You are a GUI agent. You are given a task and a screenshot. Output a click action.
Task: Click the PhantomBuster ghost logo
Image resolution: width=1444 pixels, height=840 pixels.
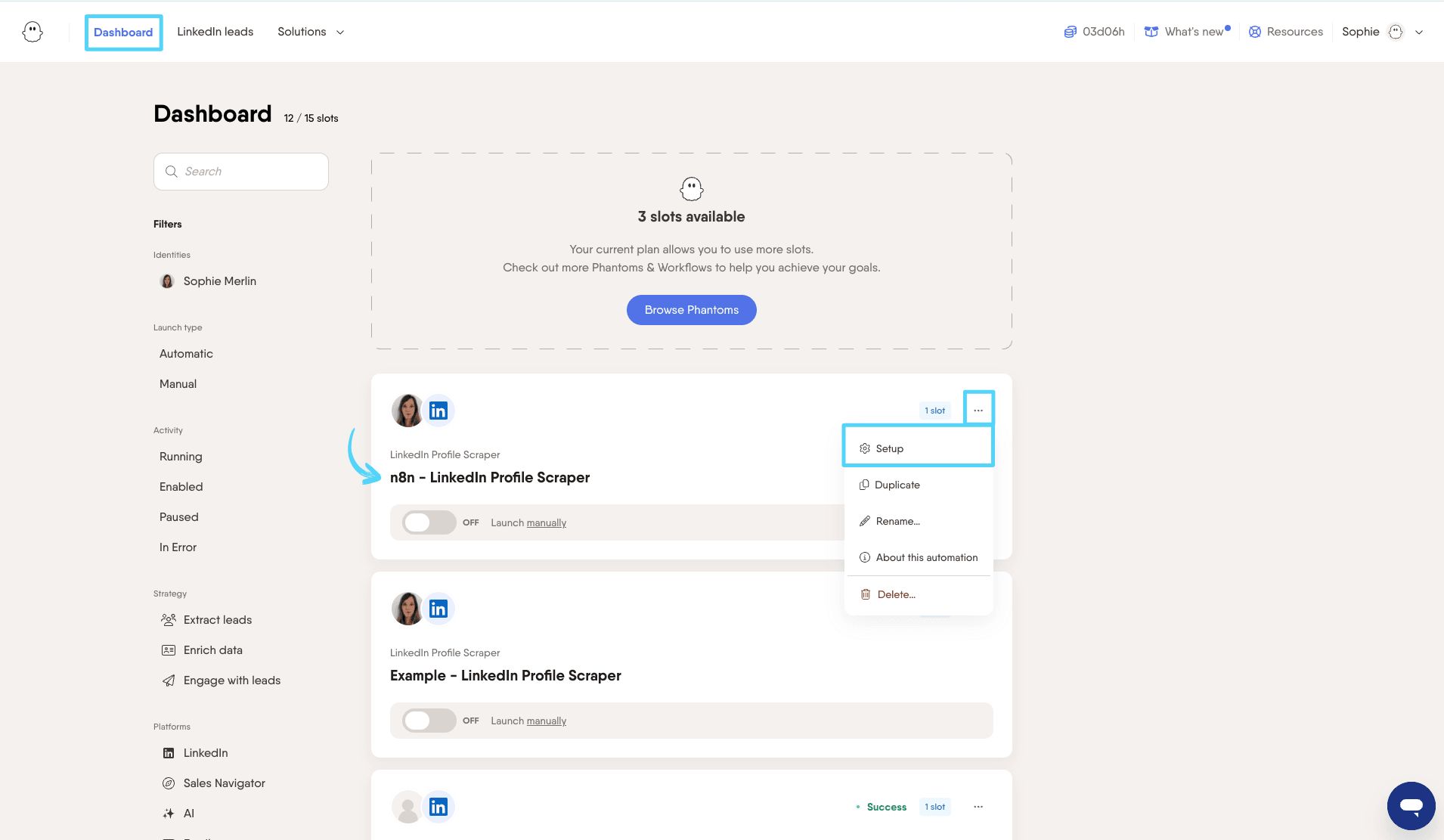click(33, 32)
